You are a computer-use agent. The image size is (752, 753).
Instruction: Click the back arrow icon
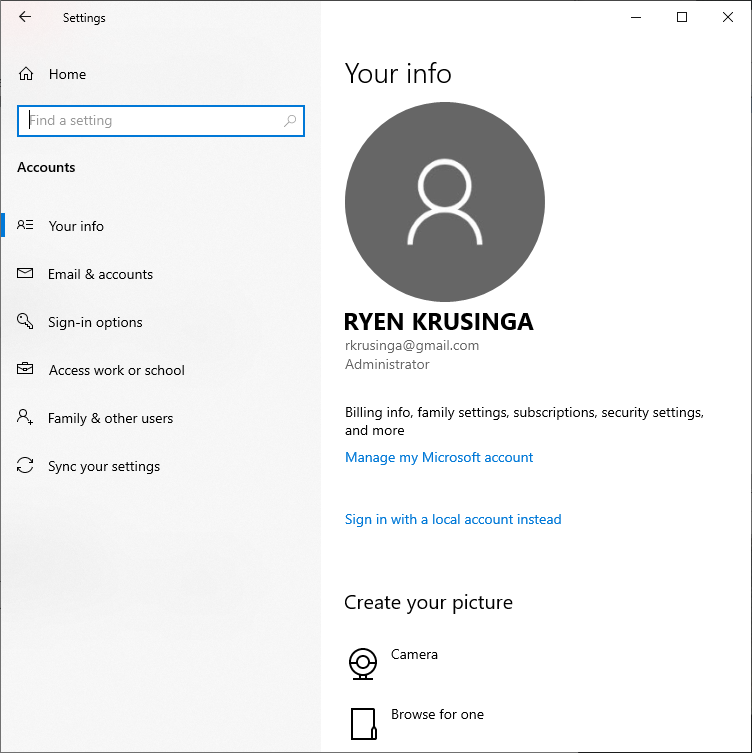(25, 17)
